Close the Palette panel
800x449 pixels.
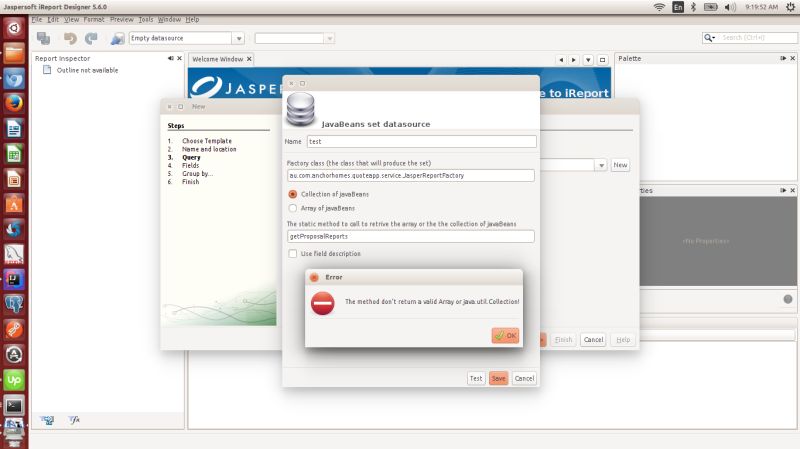click(792, 58)
